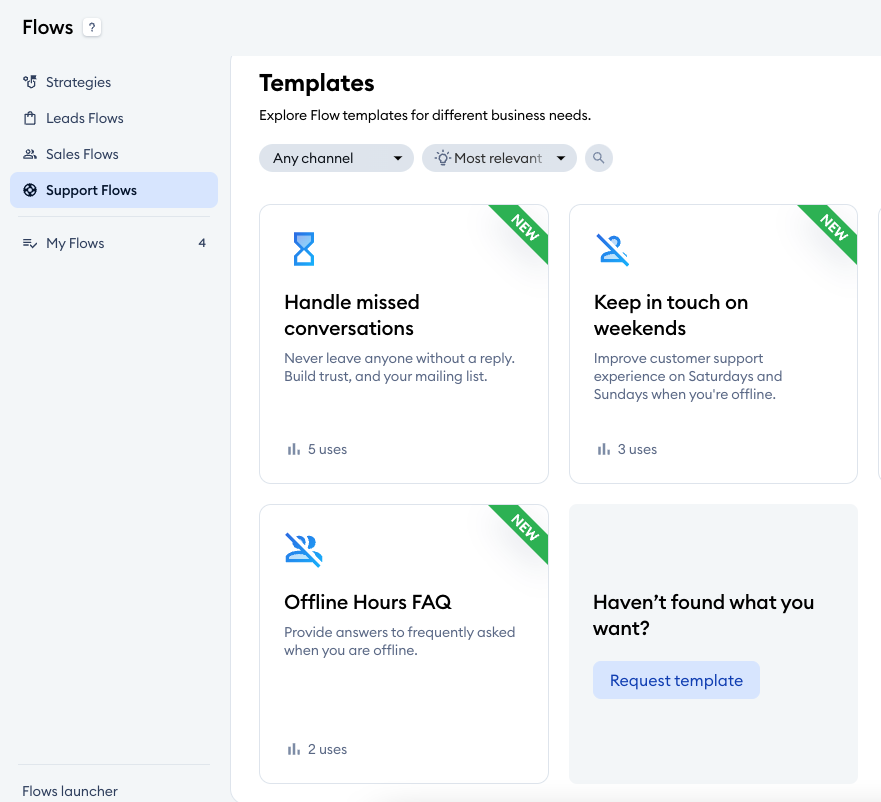Click the Request template button
The height and width of the screenshot is (802, 881).
pyautogui.click(x=676, y=679)
